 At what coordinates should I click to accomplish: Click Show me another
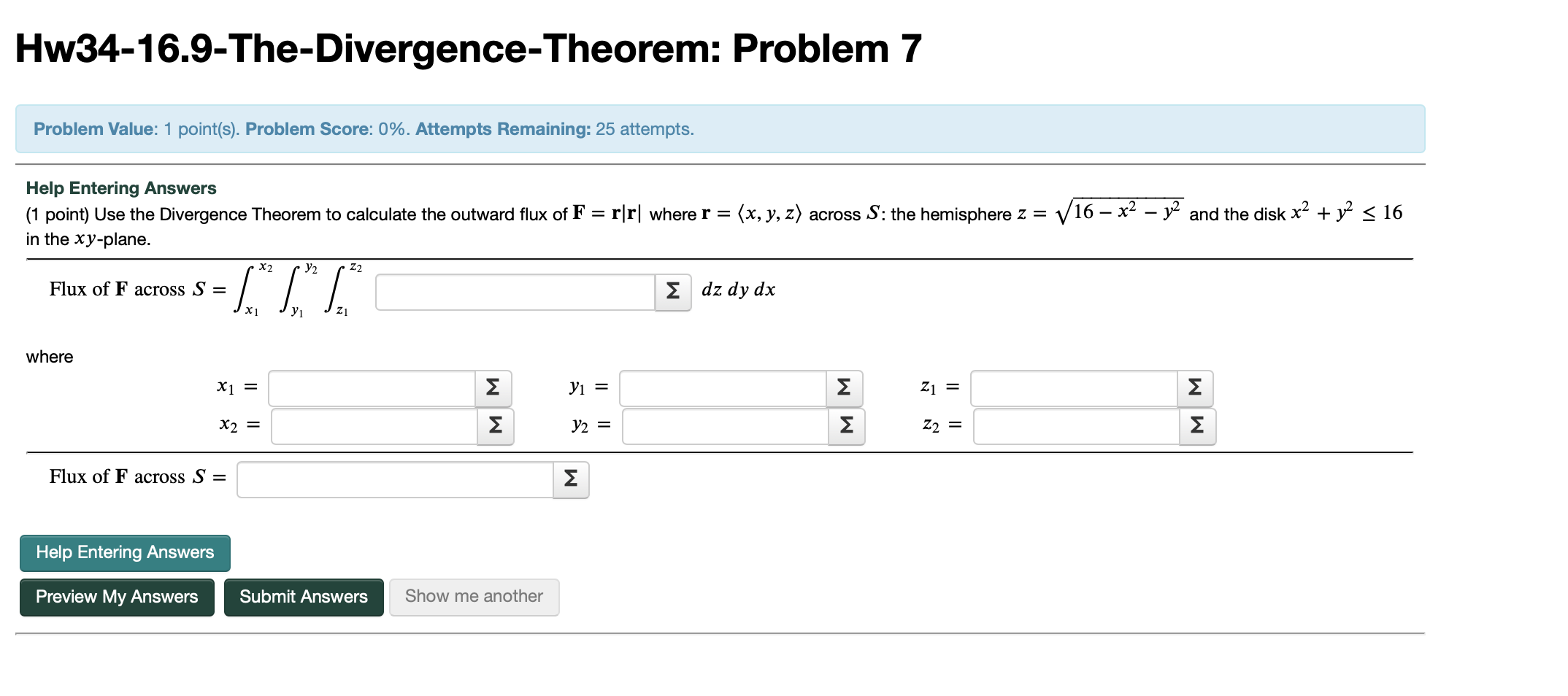click(474, 597)
